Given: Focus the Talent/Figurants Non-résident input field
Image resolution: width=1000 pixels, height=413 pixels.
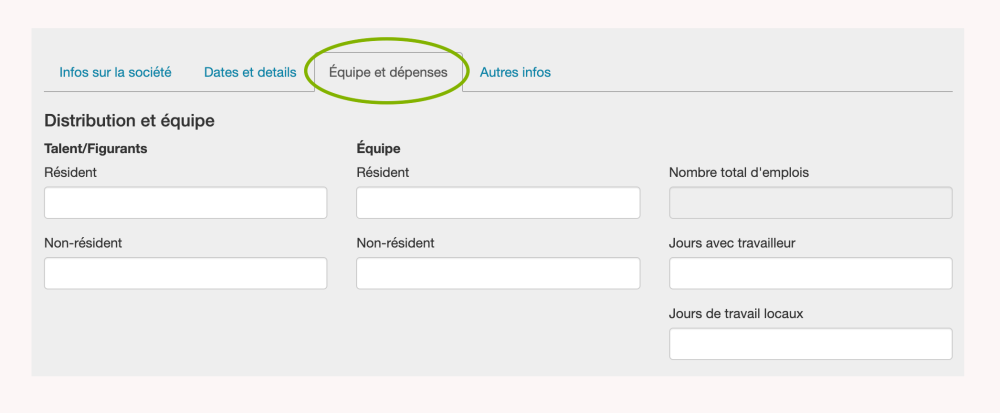Looking at the screenshot, I should click(185, 273).
